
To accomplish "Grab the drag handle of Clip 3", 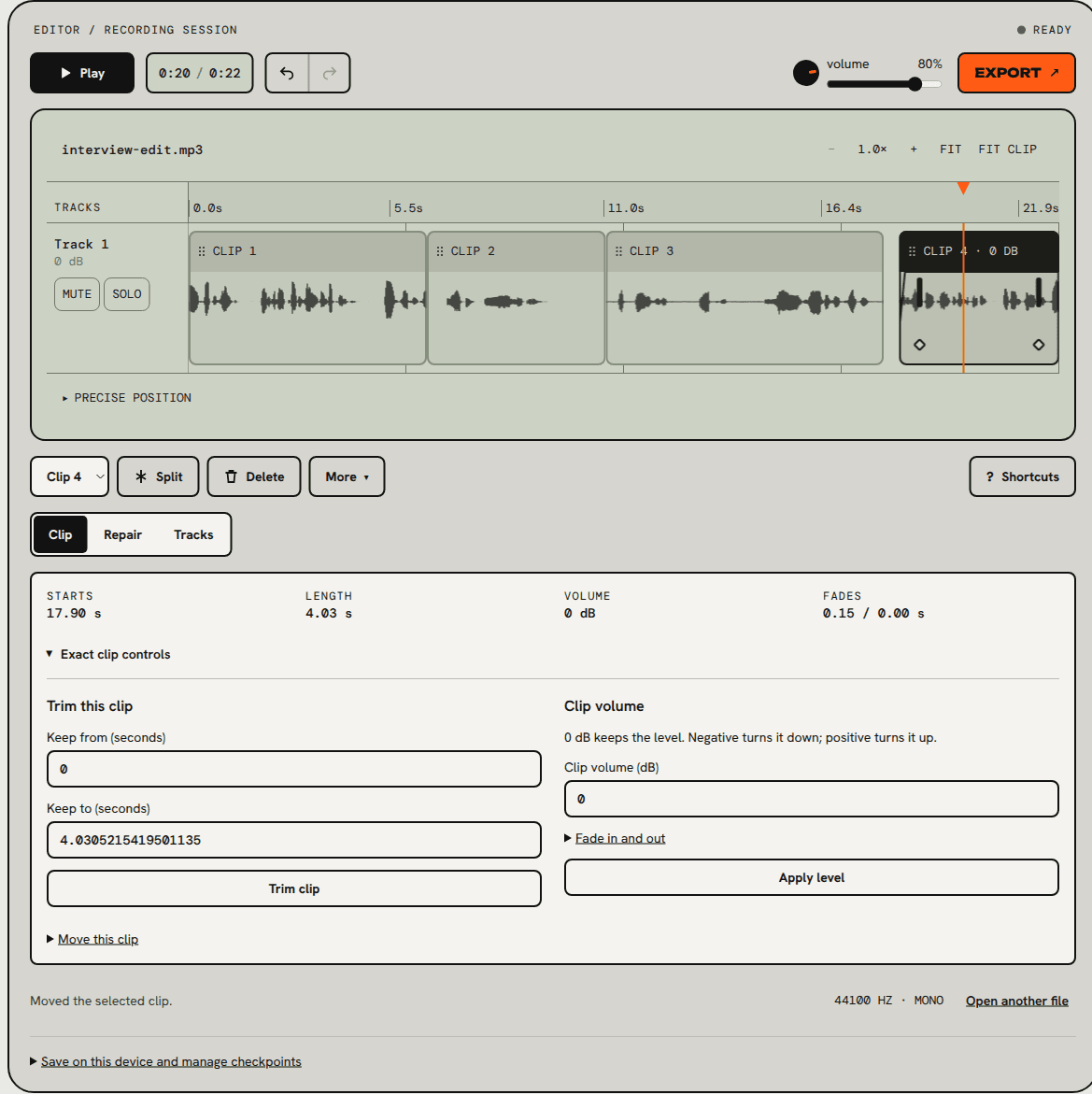I will point(618,251).
